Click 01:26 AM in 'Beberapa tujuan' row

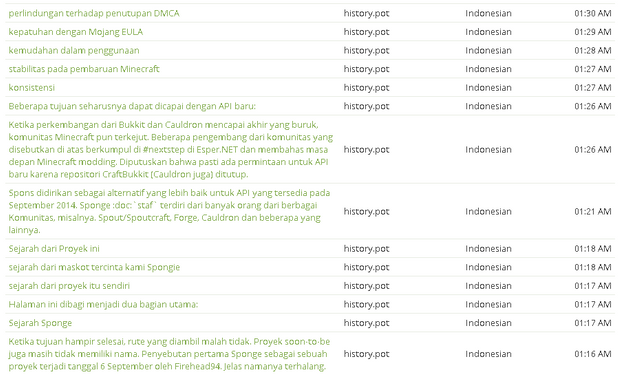point(593,106)
